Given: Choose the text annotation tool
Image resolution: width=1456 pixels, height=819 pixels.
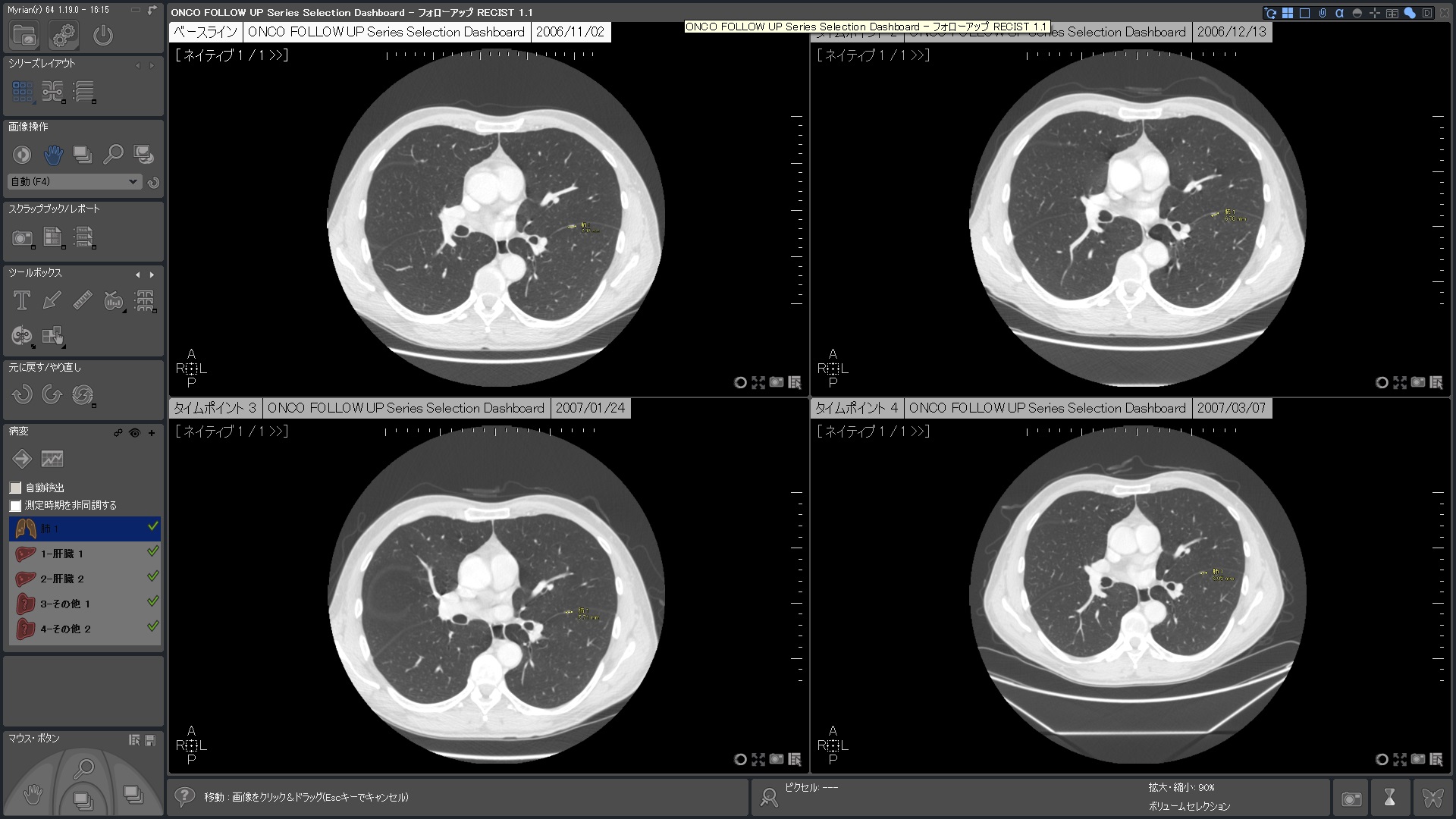Looking at the screenshot, I should pyautogui.click(x=22, y=300).
